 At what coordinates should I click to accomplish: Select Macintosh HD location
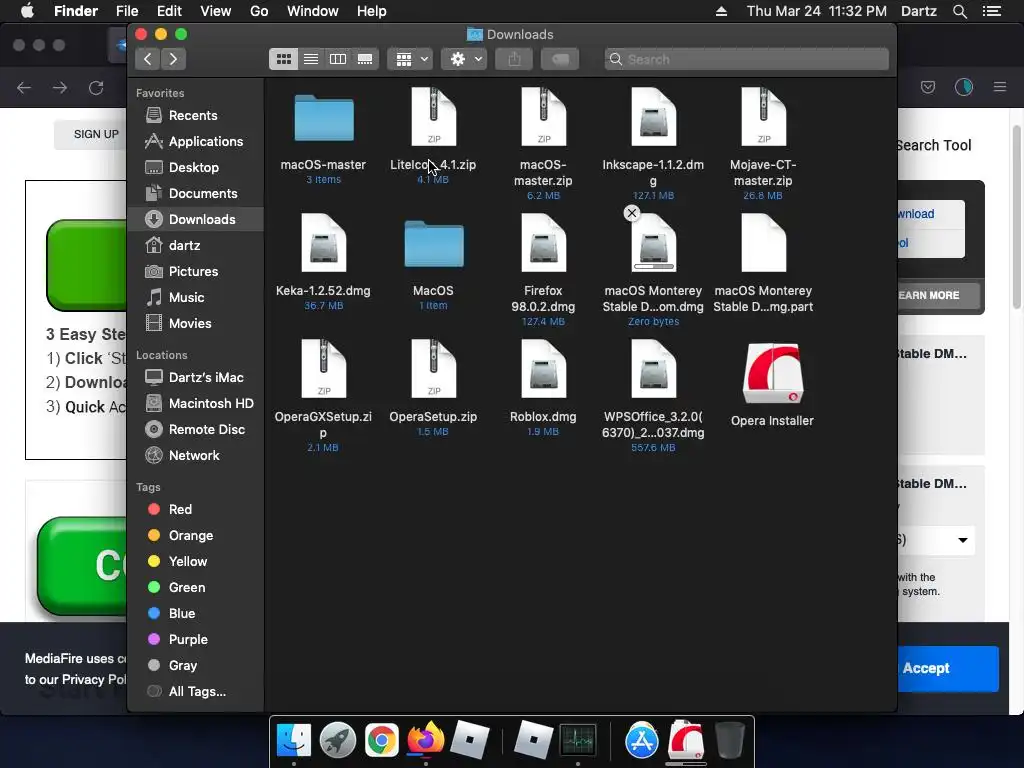196,404
